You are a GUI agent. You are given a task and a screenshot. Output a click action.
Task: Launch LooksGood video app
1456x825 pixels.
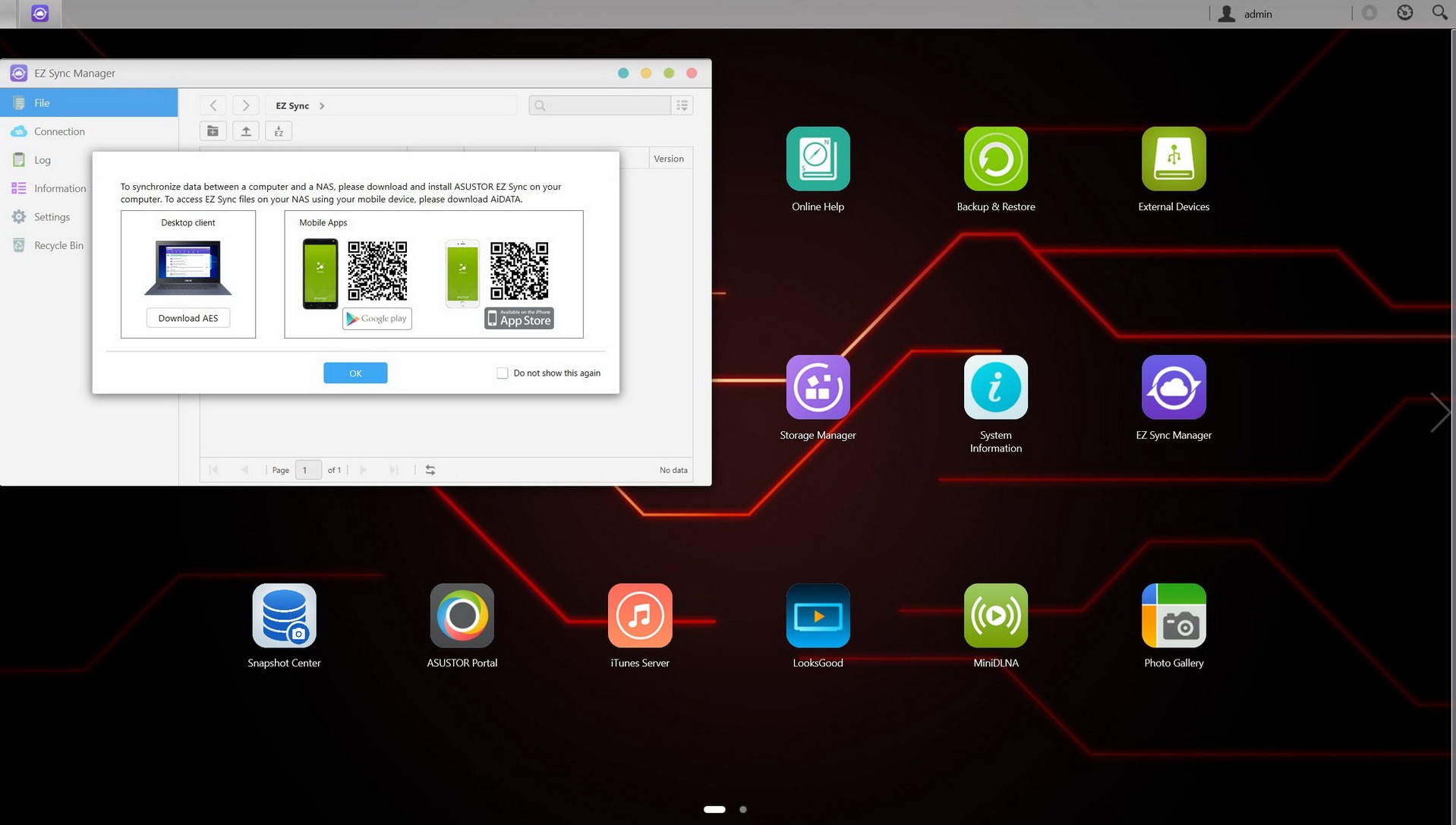click(818, 616)
